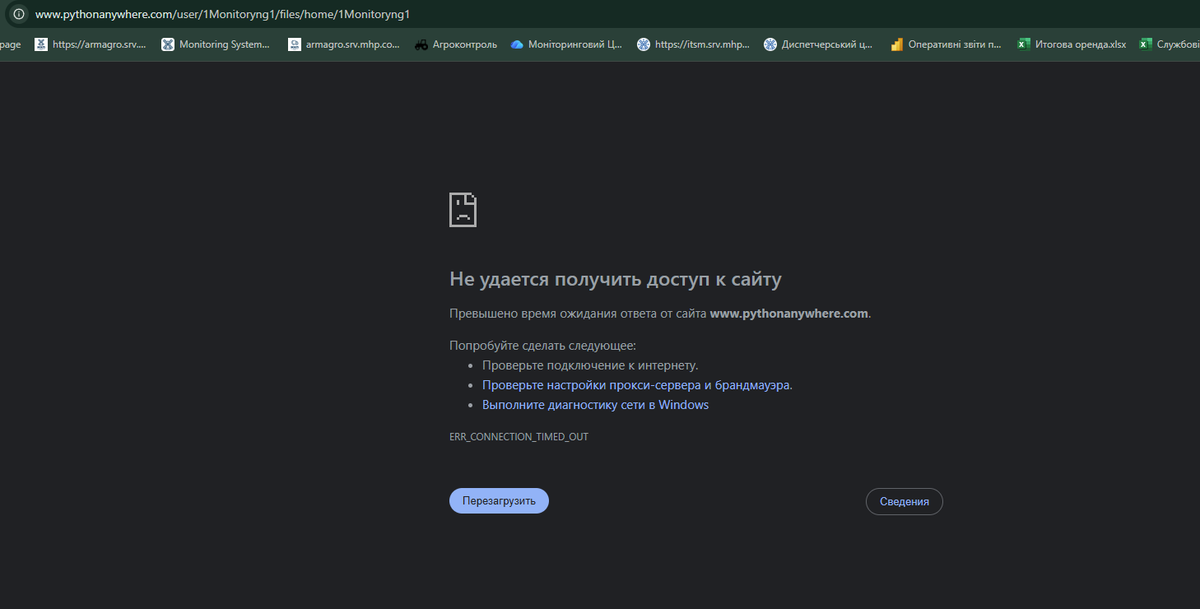Screen dimensions: 1200x609
Task: Click the Сведения details button
Action: click(904, 501)
